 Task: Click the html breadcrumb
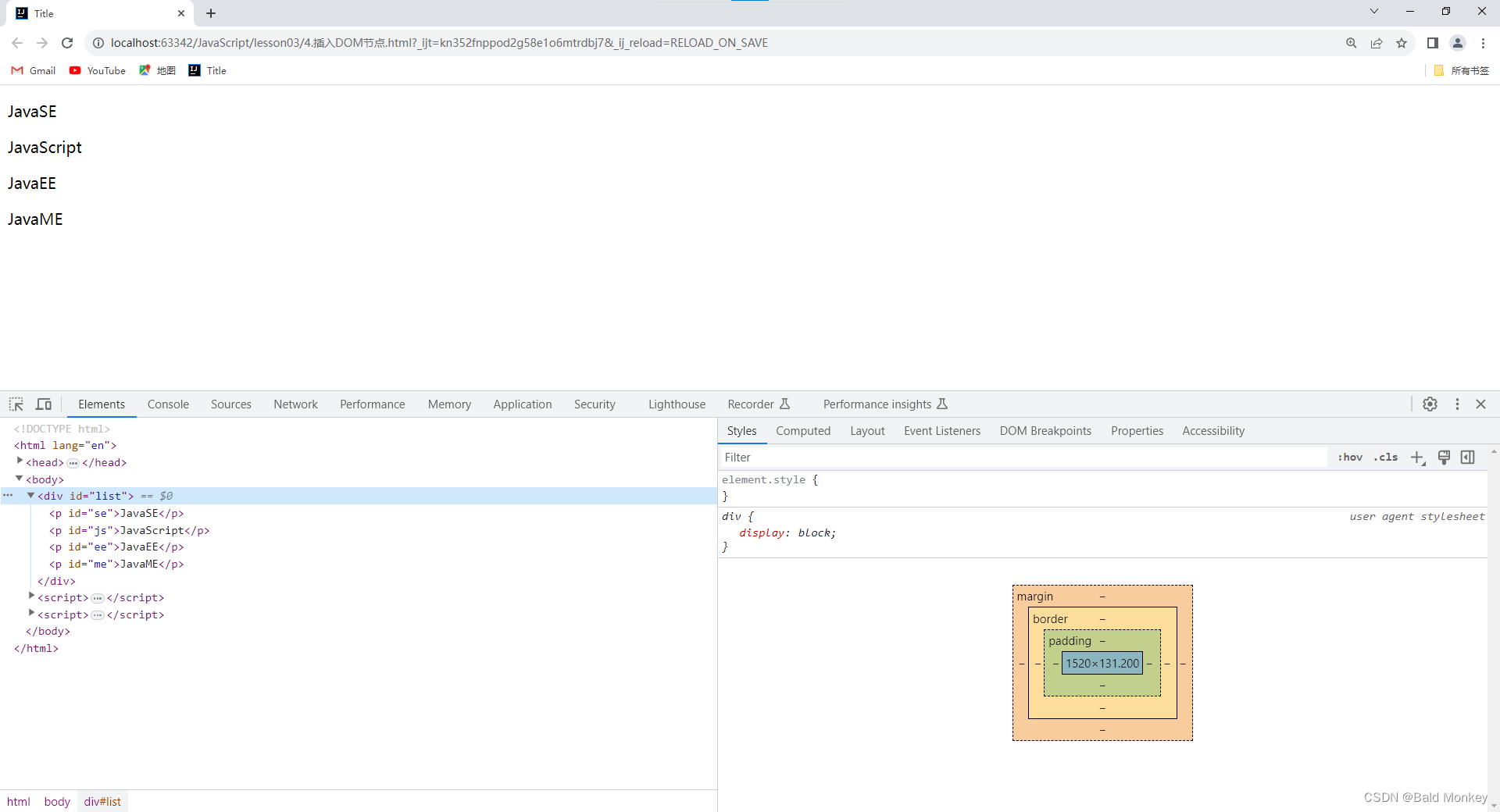coord(19,802)
